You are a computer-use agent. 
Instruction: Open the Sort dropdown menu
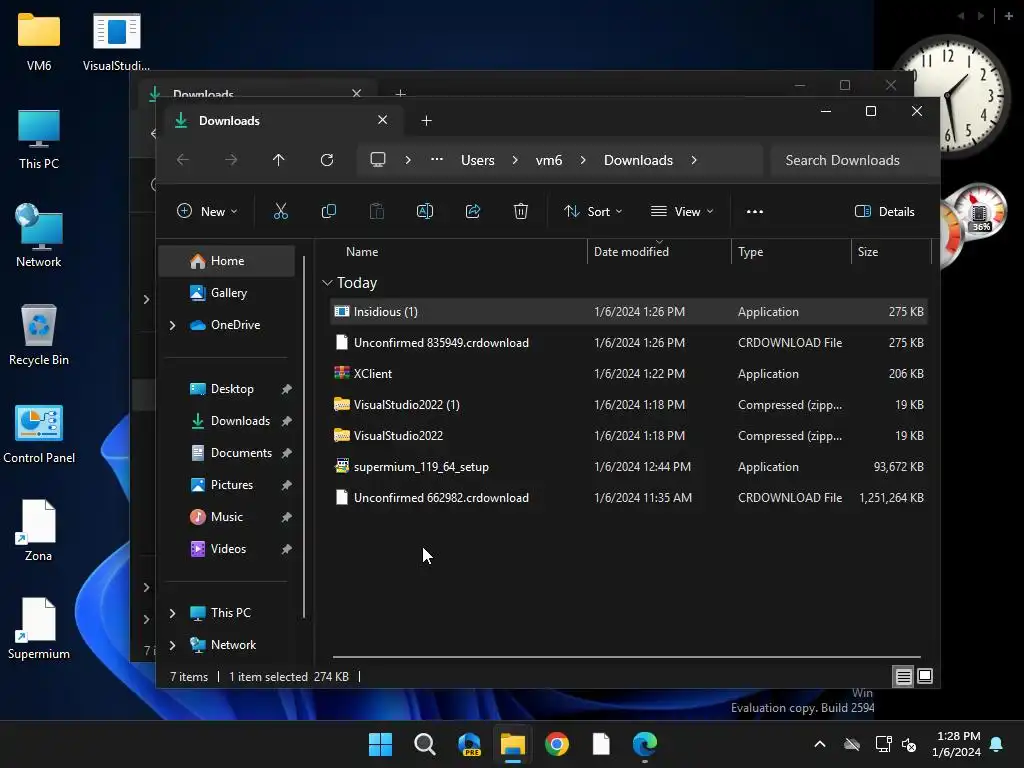(593, 211)
